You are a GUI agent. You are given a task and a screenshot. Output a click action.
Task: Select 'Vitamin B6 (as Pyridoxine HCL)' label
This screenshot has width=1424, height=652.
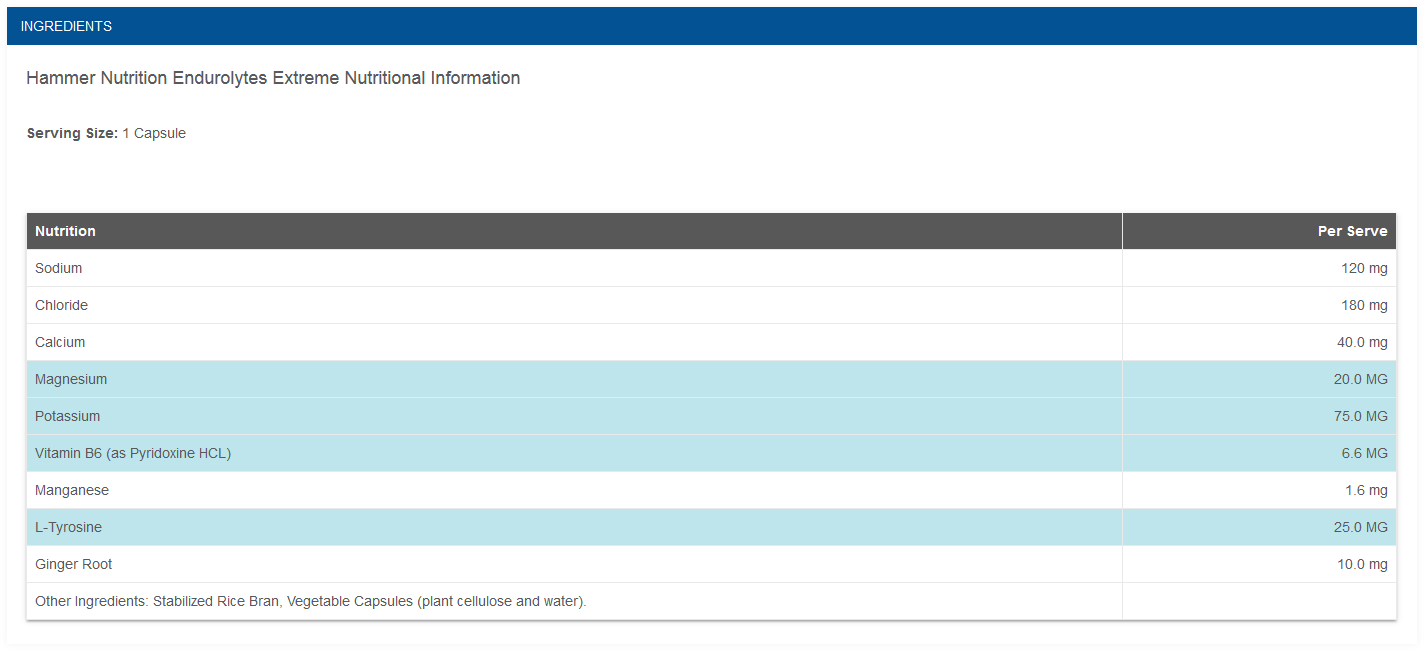(x=133, y=453)
